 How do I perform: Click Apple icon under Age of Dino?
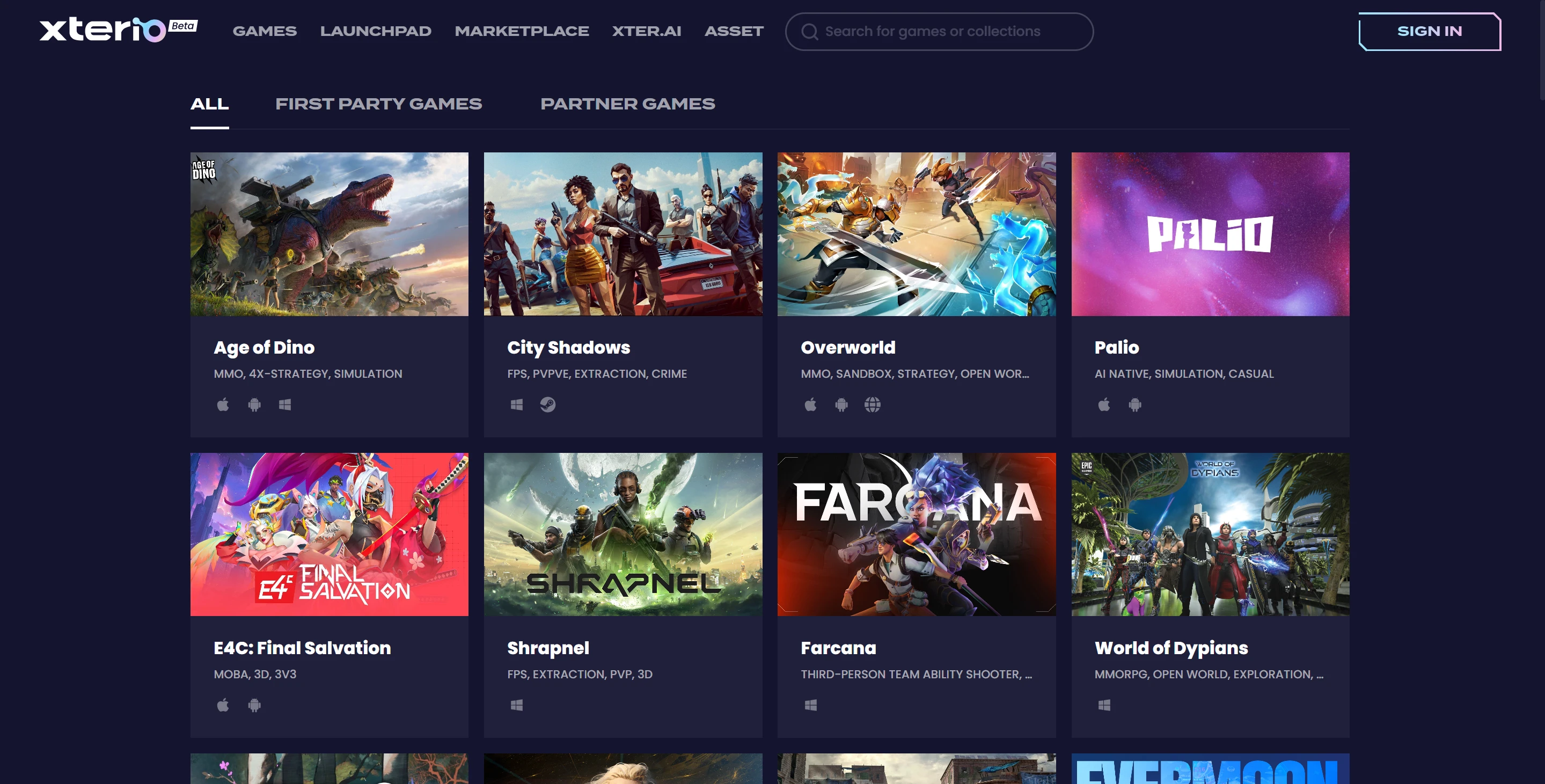click(x=223, y=405)
